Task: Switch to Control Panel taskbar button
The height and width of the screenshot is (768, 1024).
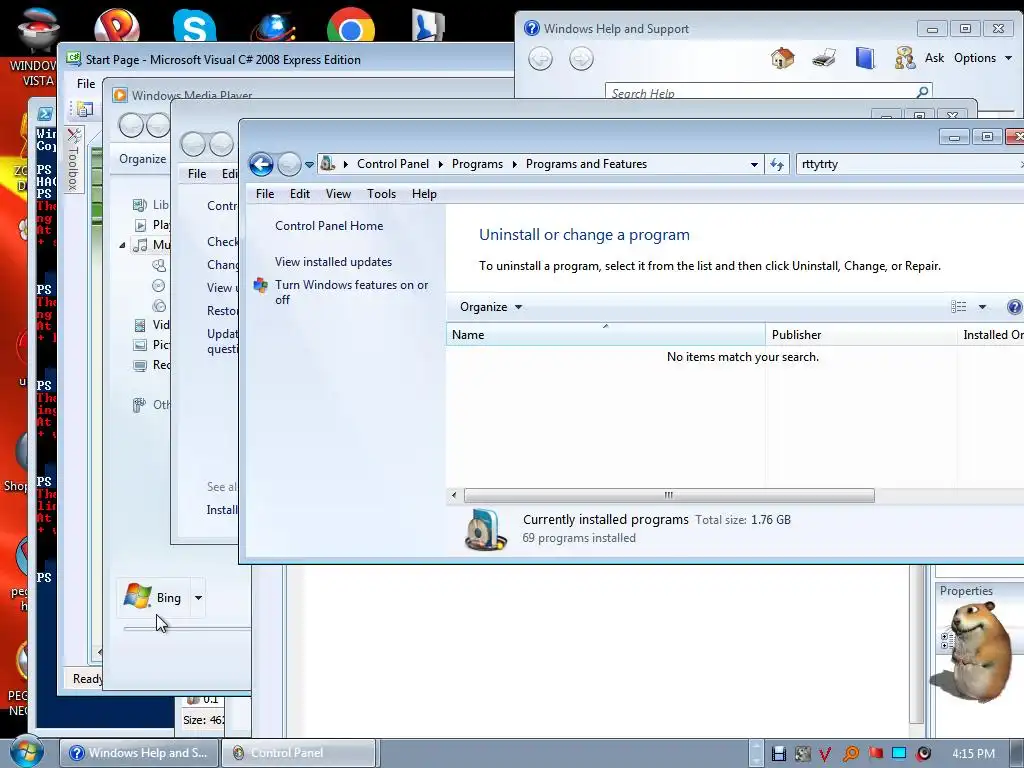Action: click(299, 753)
